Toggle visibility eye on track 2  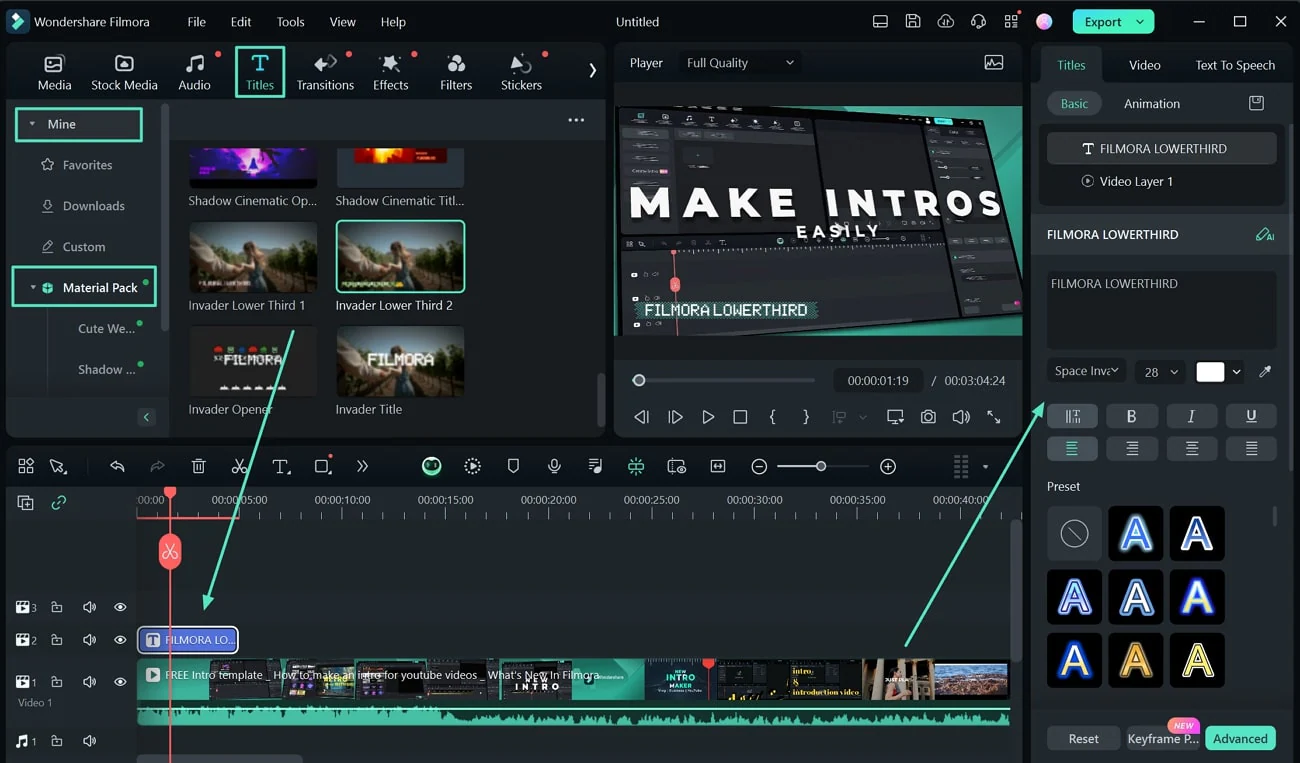click(x=120, y=640)
